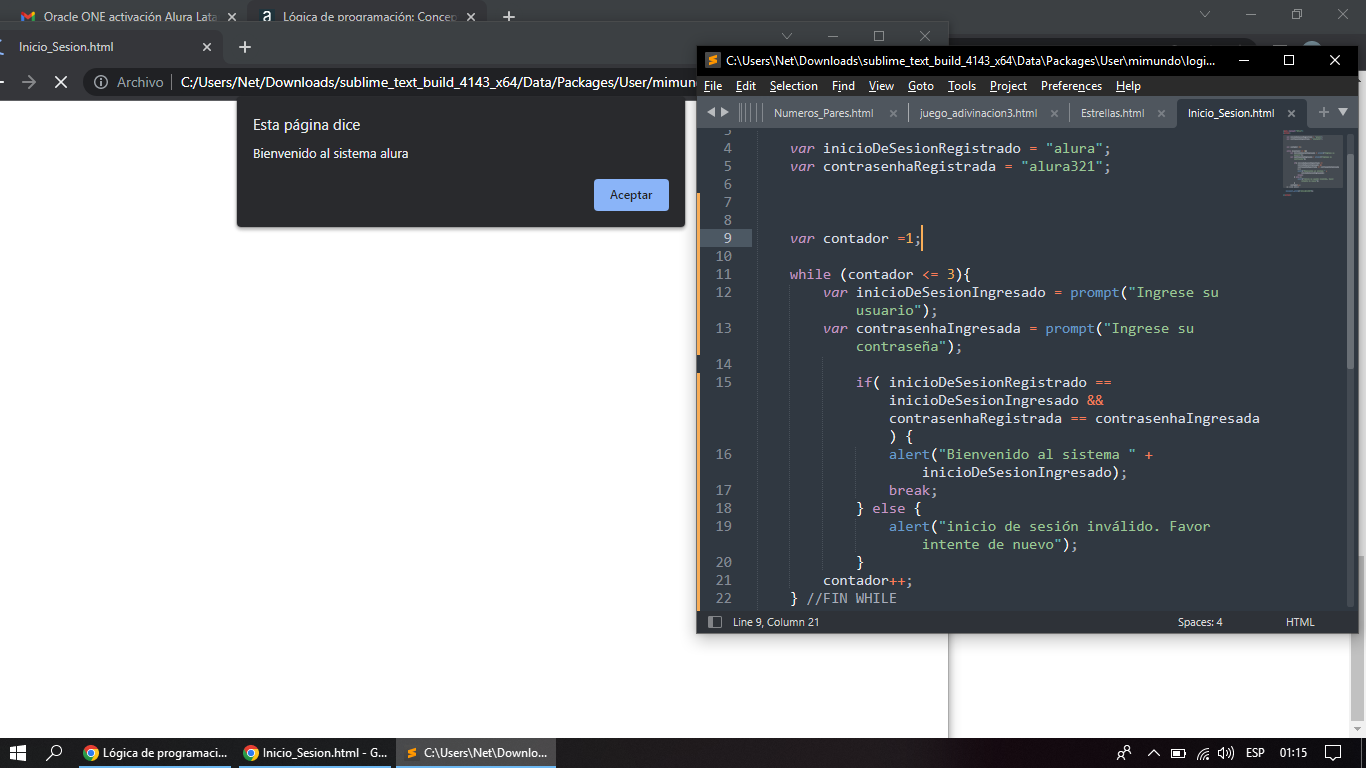Close the Oracle ONE Gmail tab
1366x768 pixels.
pos(232,17)
